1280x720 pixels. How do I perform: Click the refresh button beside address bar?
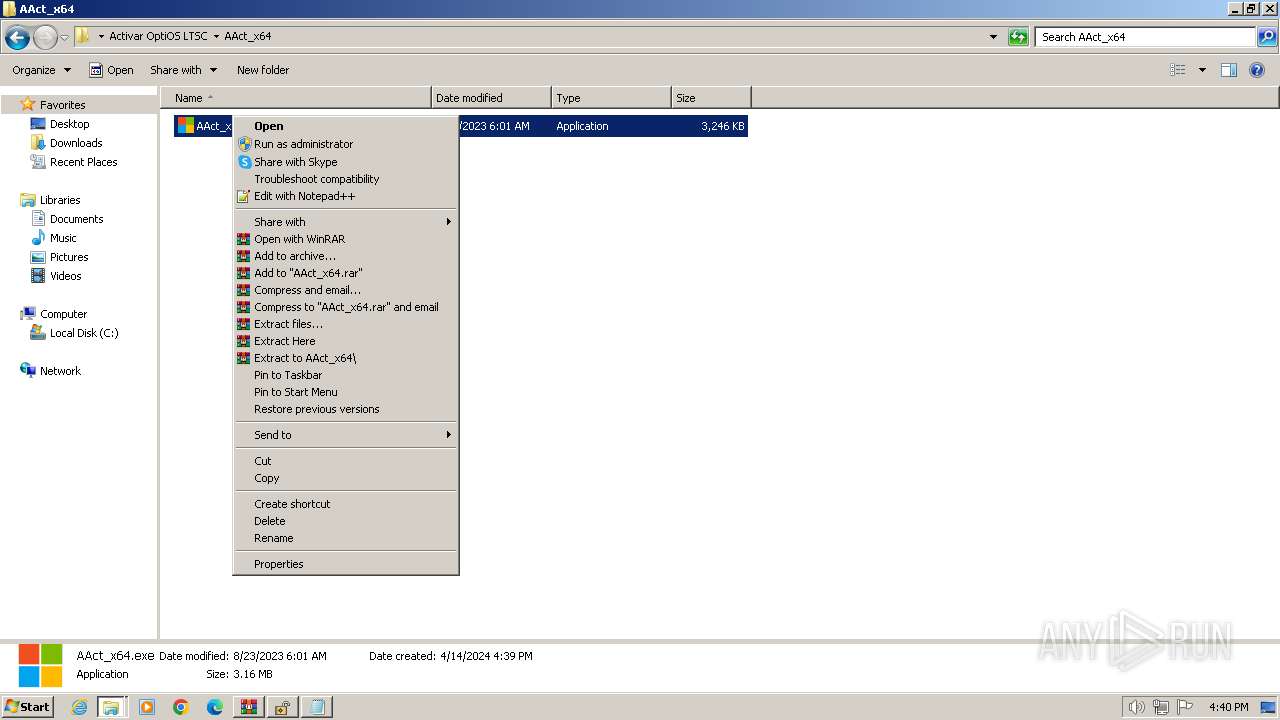tap(1018, 37)
